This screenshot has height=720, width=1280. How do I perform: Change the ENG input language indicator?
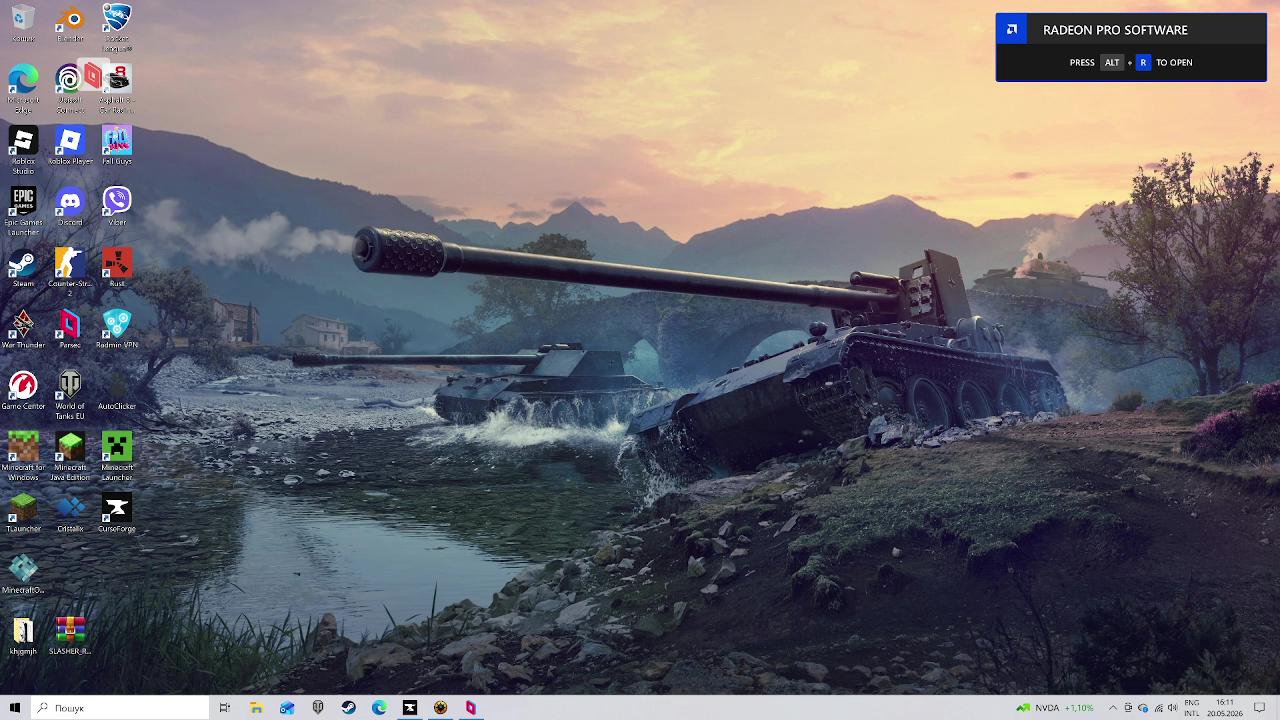pyautogui.click(x=1192, y=708)
